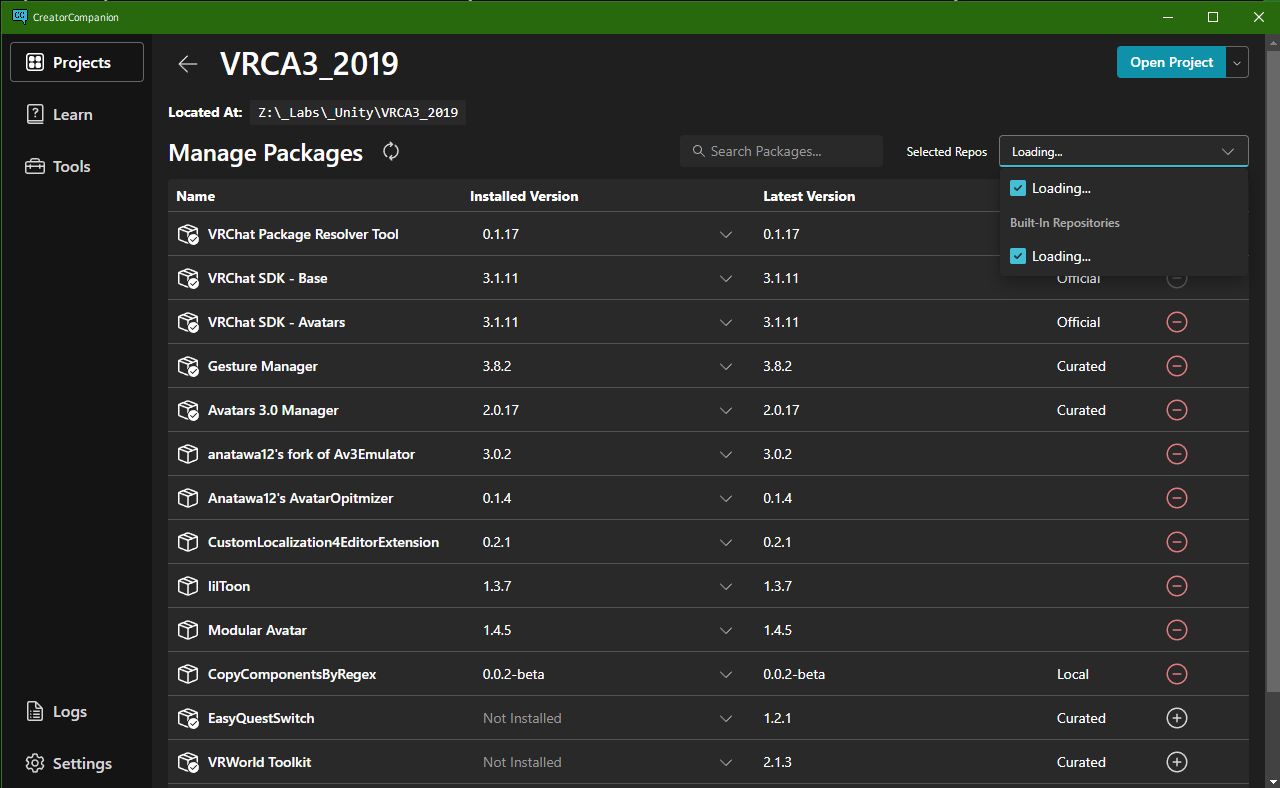Toggle the checkbox under Built-In Repositories
The height and width of the screenshot is (788, 1280).
click(1018, 256)
